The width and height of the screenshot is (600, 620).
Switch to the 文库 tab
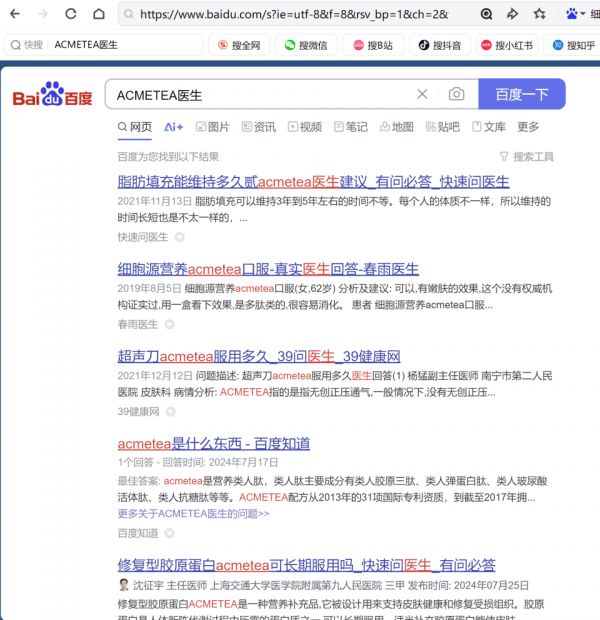tap(489, 127)
